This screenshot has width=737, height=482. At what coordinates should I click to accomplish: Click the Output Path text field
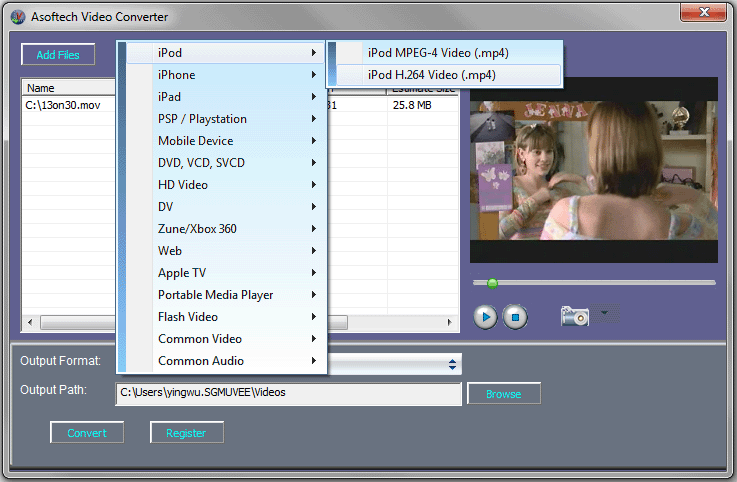[x=288, y=393]
